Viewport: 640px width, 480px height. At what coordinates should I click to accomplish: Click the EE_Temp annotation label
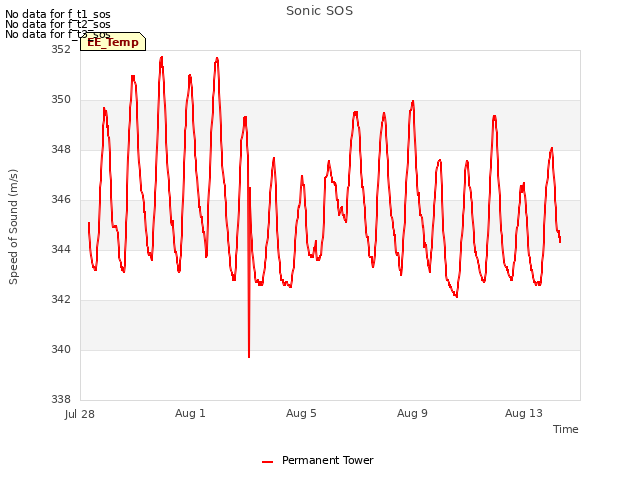pos(113,42)
